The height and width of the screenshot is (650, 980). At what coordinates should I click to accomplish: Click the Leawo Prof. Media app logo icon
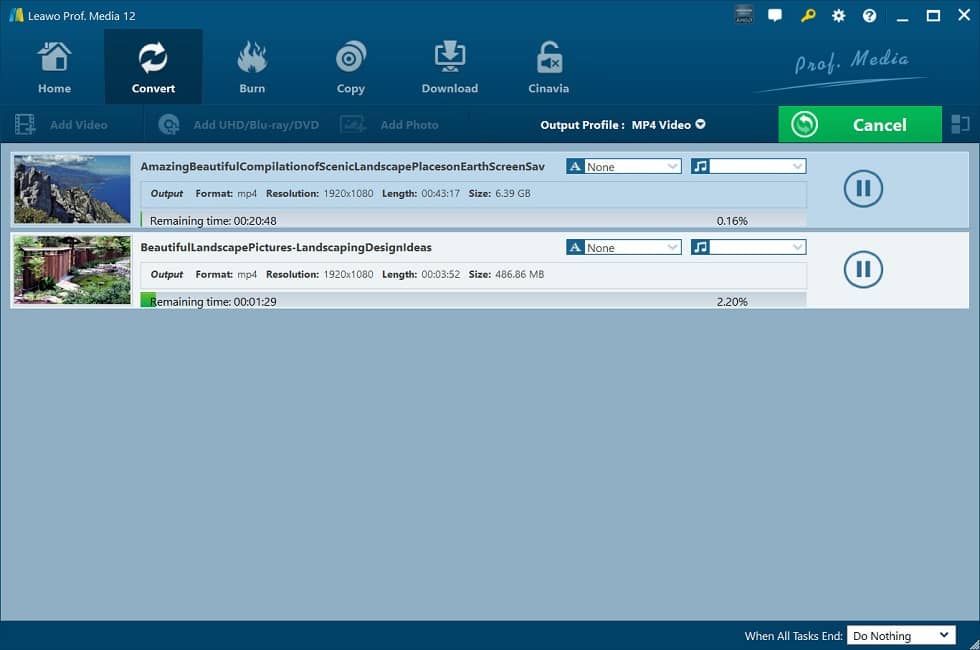coord(16,15)
